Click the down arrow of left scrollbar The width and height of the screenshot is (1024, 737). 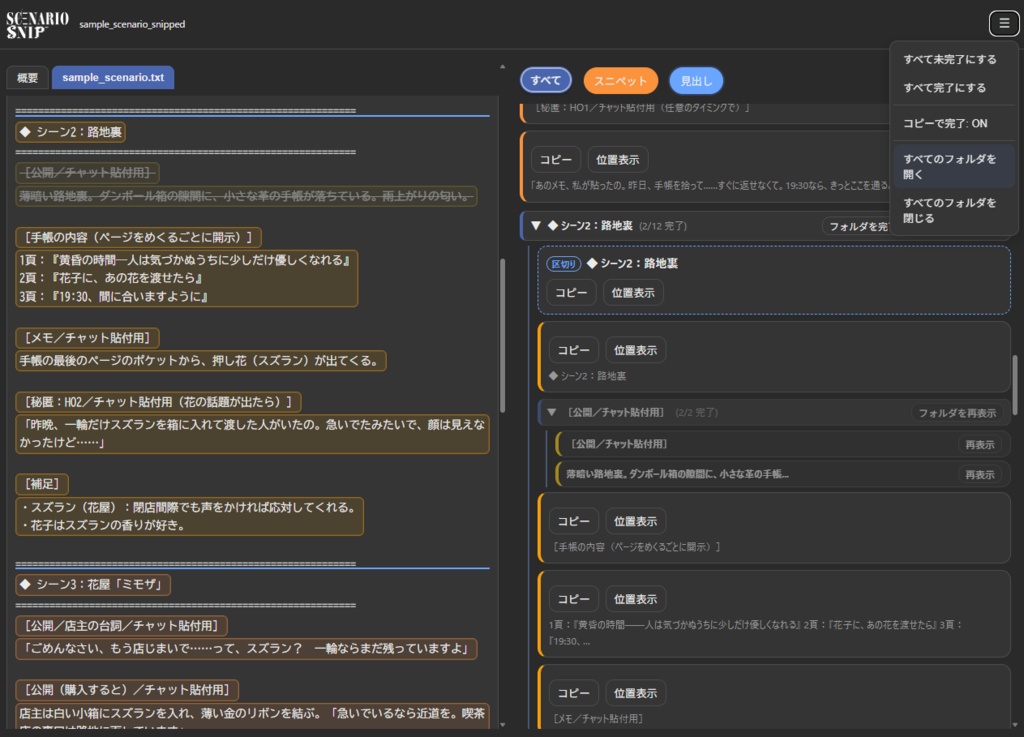[x=502, y=725]
